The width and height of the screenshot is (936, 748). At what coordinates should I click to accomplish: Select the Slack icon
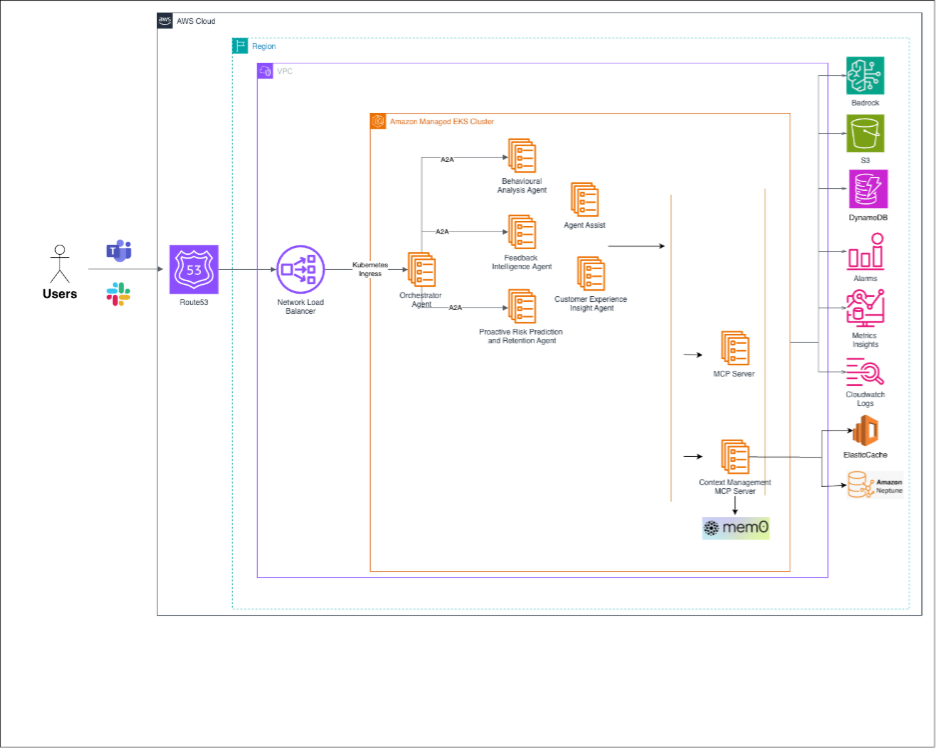pos(120,293)
